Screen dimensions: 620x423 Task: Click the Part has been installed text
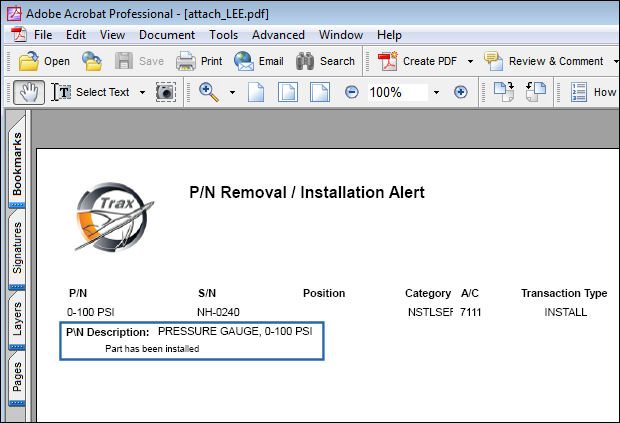click(x=152, y=349)
